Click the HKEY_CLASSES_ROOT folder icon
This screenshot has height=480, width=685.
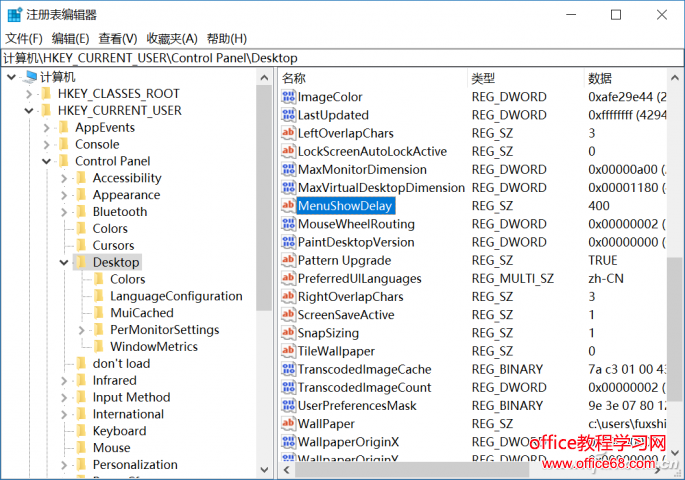click(x=46, y=94)
